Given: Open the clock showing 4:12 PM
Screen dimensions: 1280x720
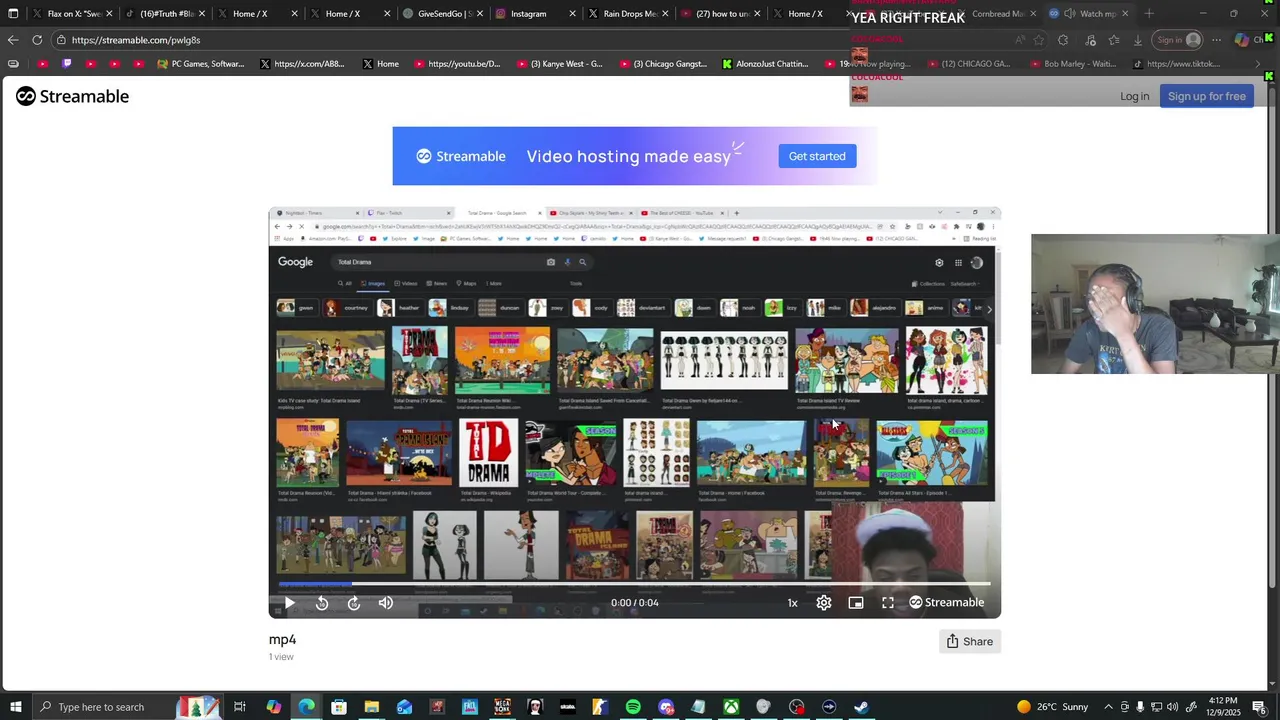Looking at the screenshot, I should (x=1222, y=707).
